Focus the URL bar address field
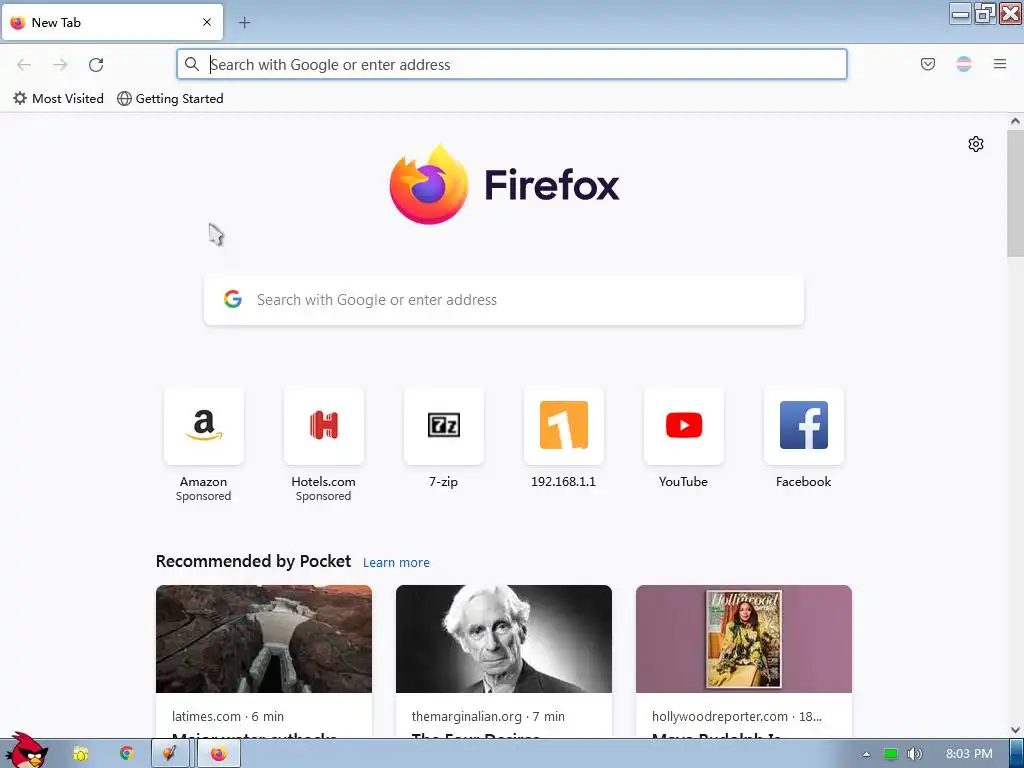The height and width of the screenshot is (768, 1024). click(512, 64)
